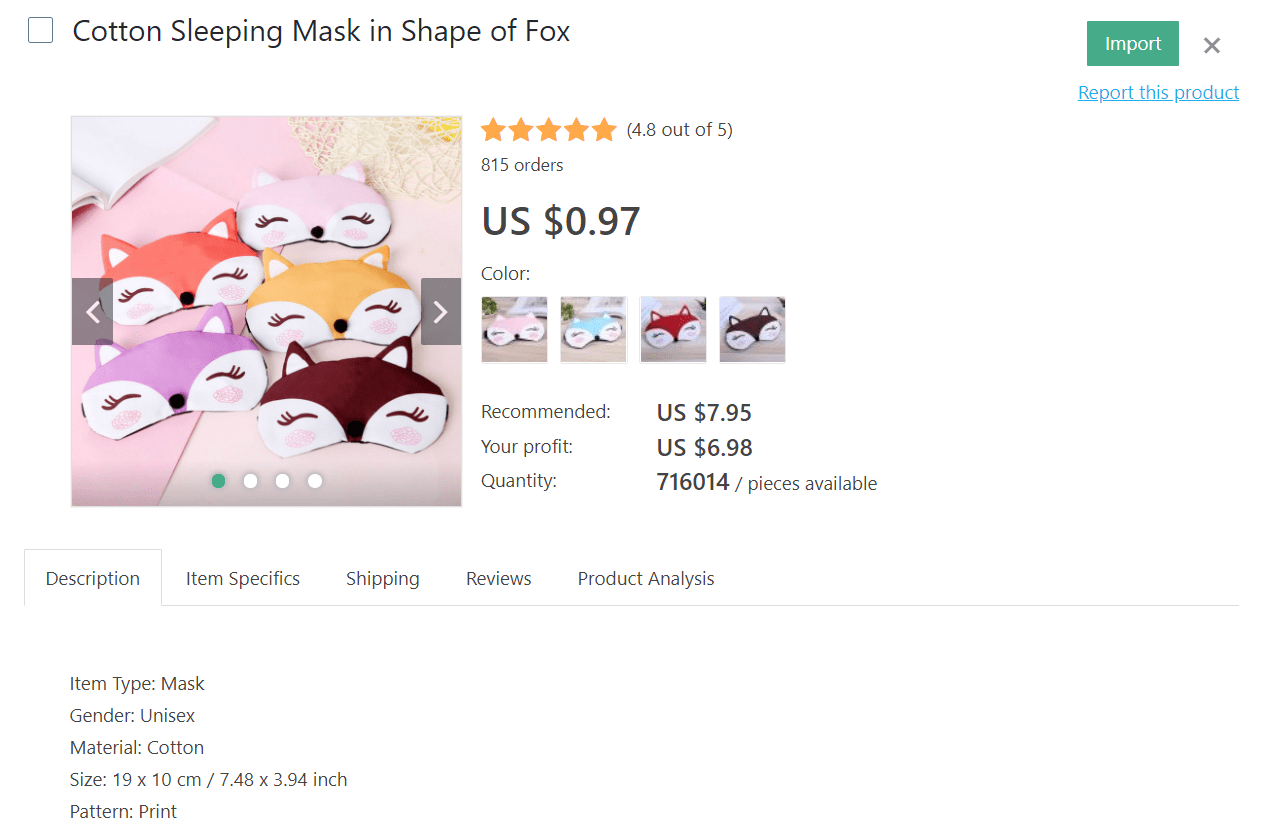Click the X to close the product view
1261x829 pixels.
point(1211,45)
